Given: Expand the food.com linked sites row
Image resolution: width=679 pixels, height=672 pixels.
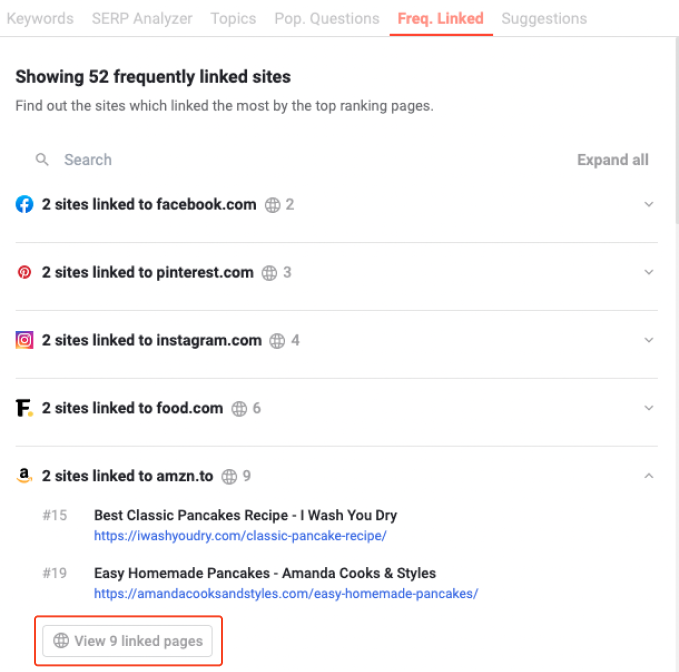Looking at the screenshot, I should pyautogui.click(x=648, y=408).
